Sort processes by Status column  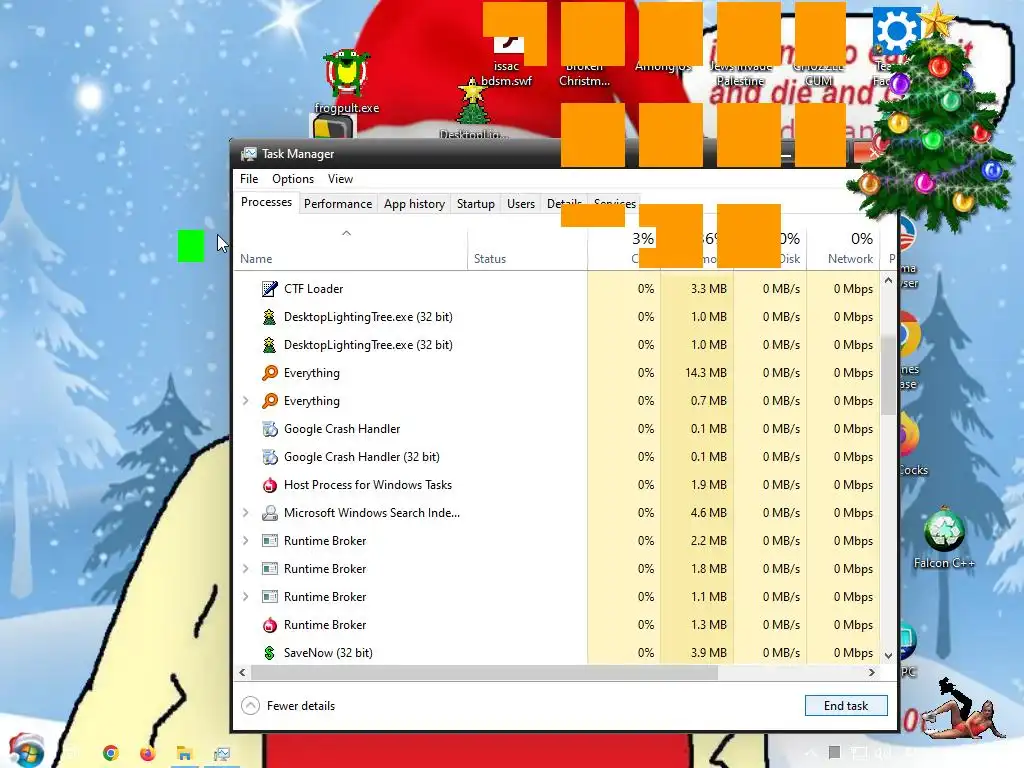pos(527,249)
